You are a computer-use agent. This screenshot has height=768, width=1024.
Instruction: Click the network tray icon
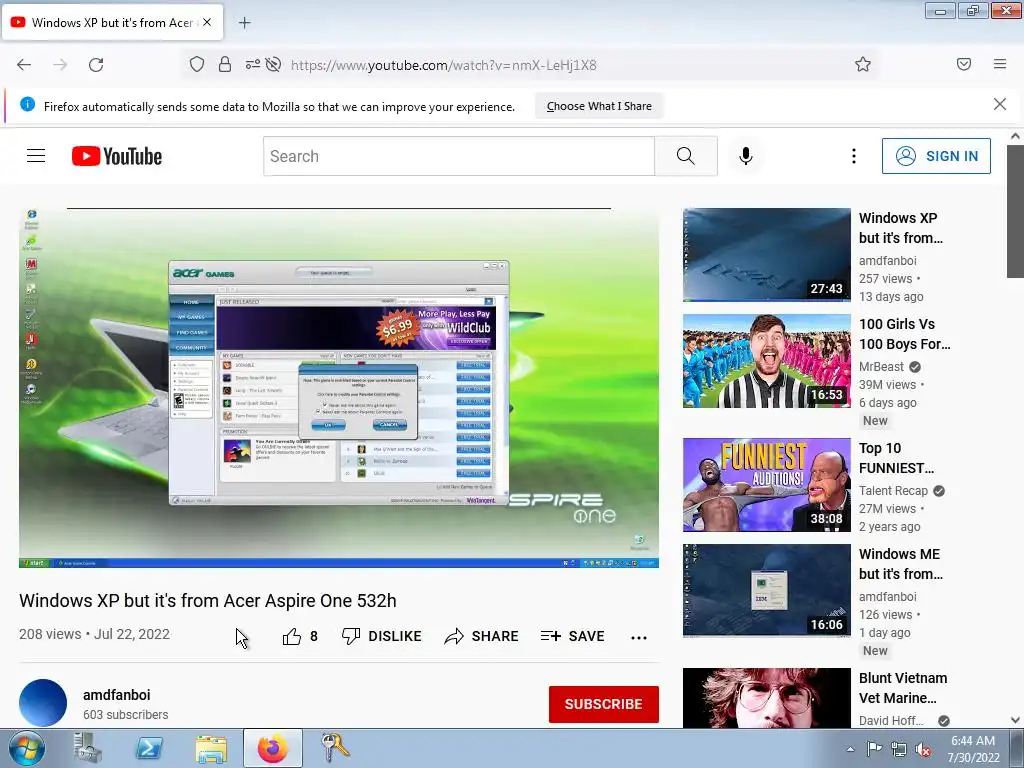click(x=899, y=749)
